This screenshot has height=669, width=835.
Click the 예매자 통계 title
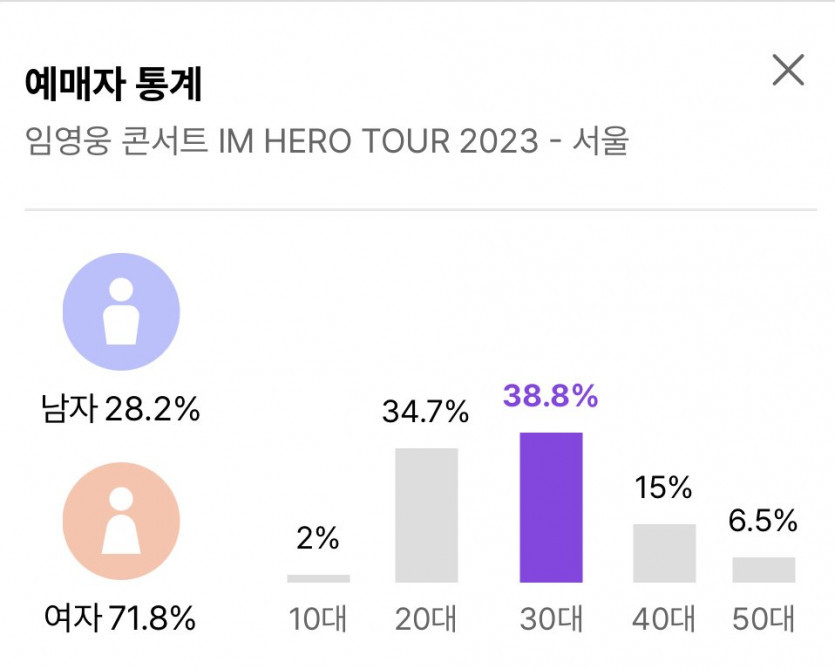(x=113, y=86)
